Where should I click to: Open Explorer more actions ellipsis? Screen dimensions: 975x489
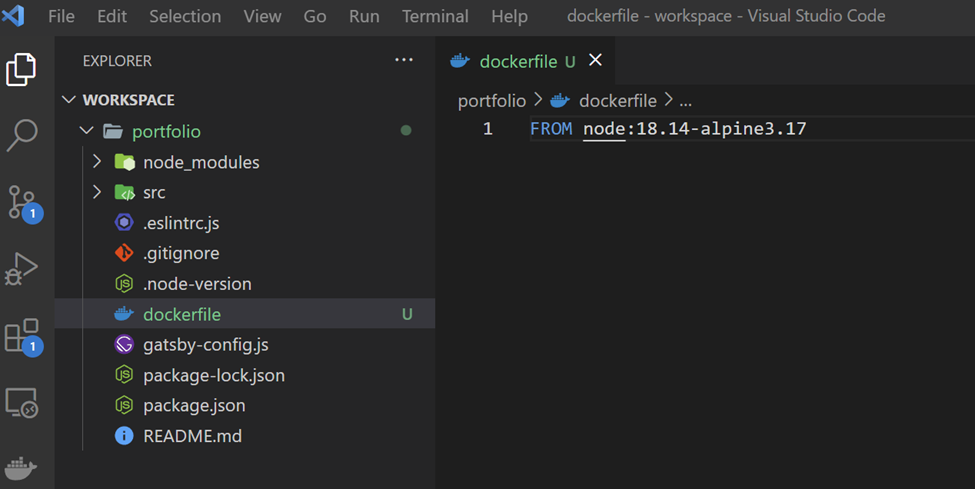coord(404,60)
